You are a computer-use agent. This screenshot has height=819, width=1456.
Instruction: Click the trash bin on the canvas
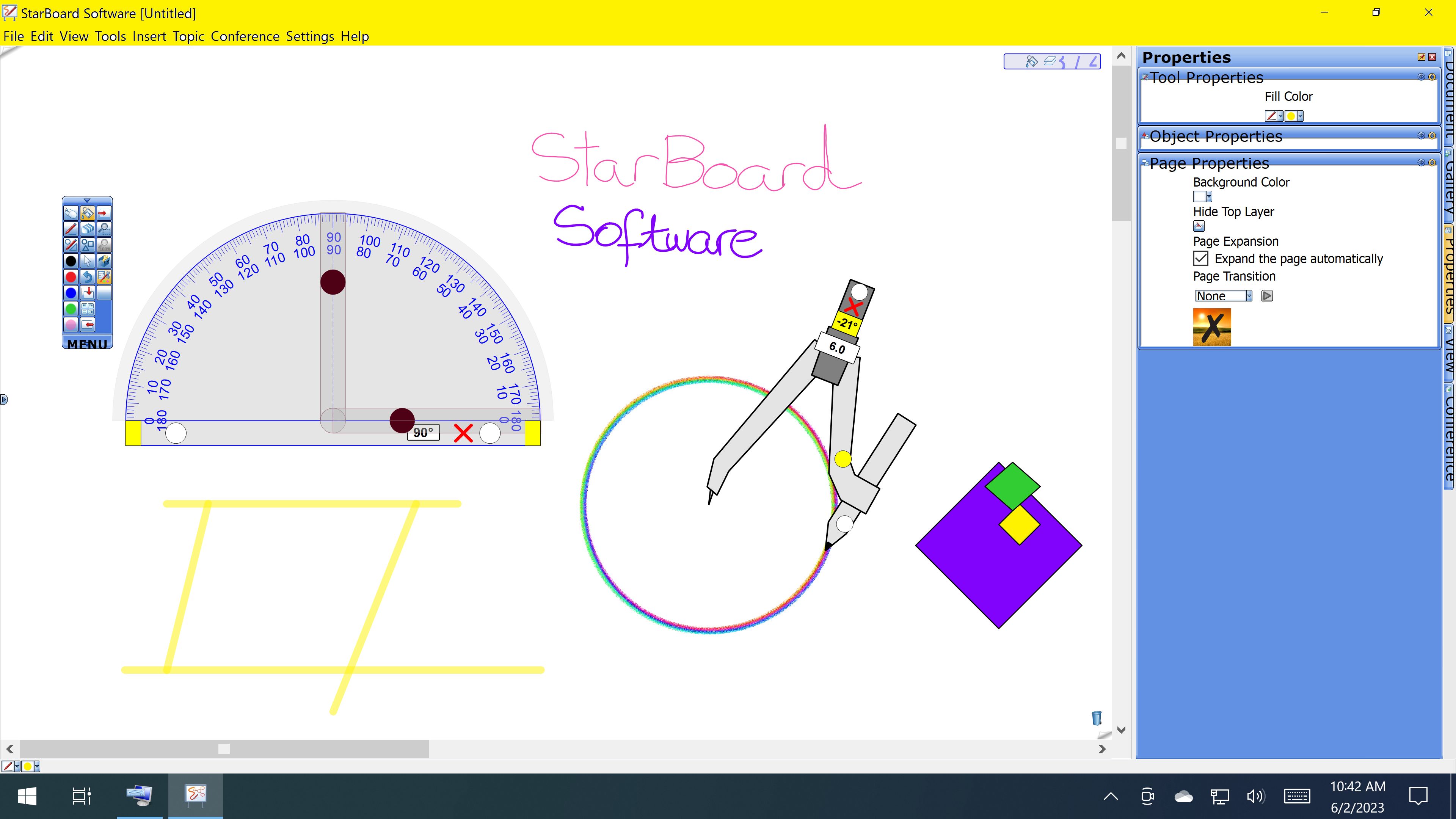(x=1097, y=718)
